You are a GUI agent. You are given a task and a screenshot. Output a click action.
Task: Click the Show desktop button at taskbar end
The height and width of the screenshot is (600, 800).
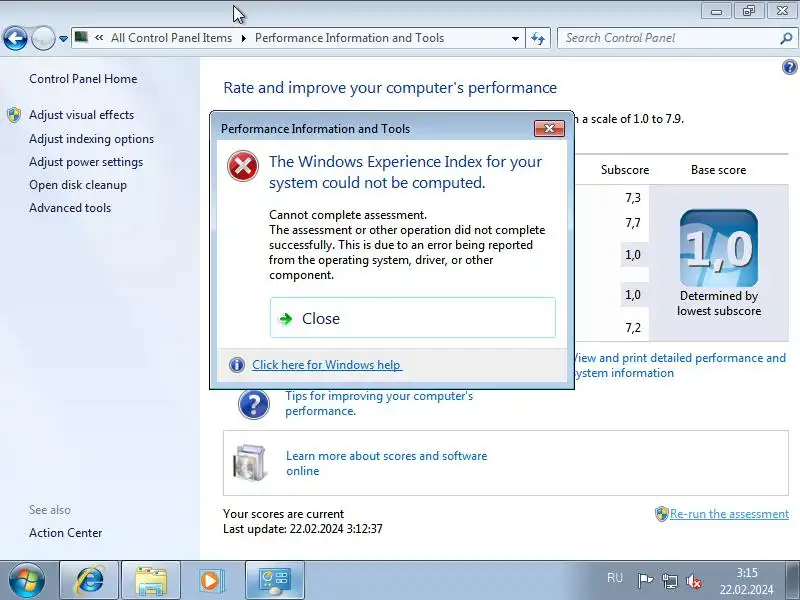click(793, 580)
